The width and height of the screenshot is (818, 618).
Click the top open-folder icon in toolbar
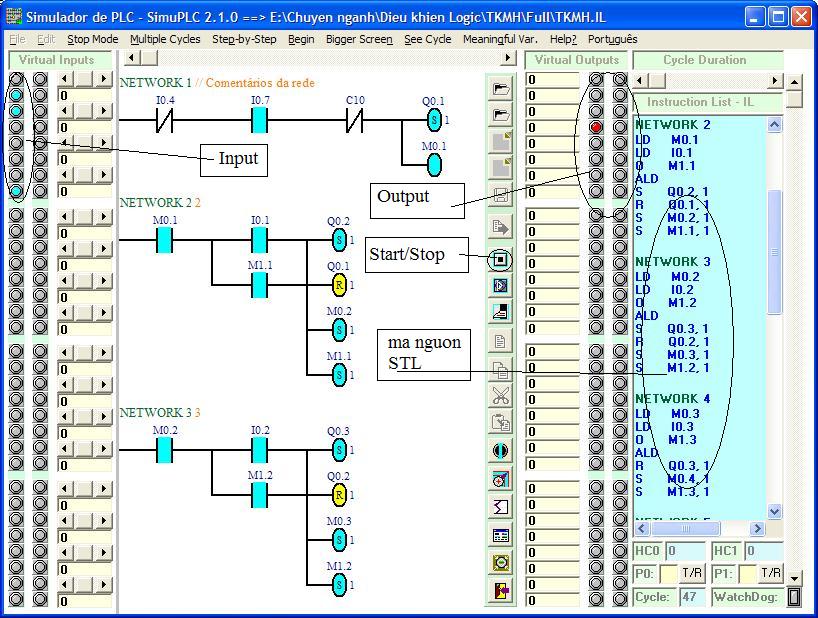(501, 88)
